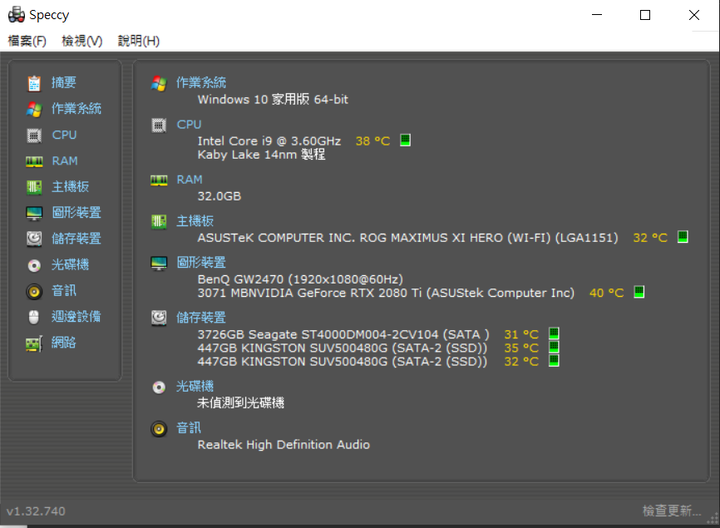Select 儲存裝置 label in the sidebar

76,239
